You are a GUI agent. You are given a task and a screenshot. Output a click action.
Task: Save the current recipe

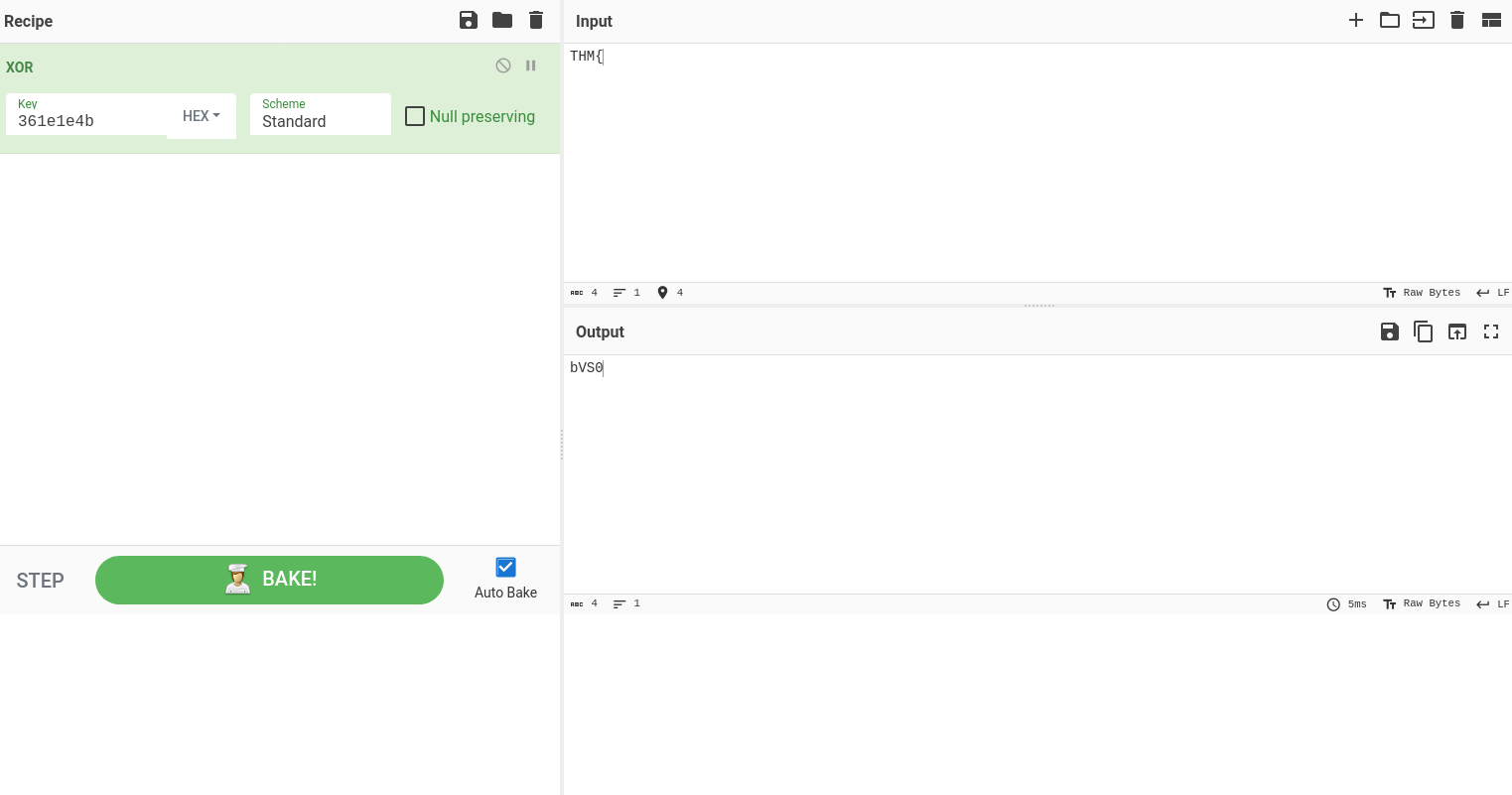pos(469,20)
